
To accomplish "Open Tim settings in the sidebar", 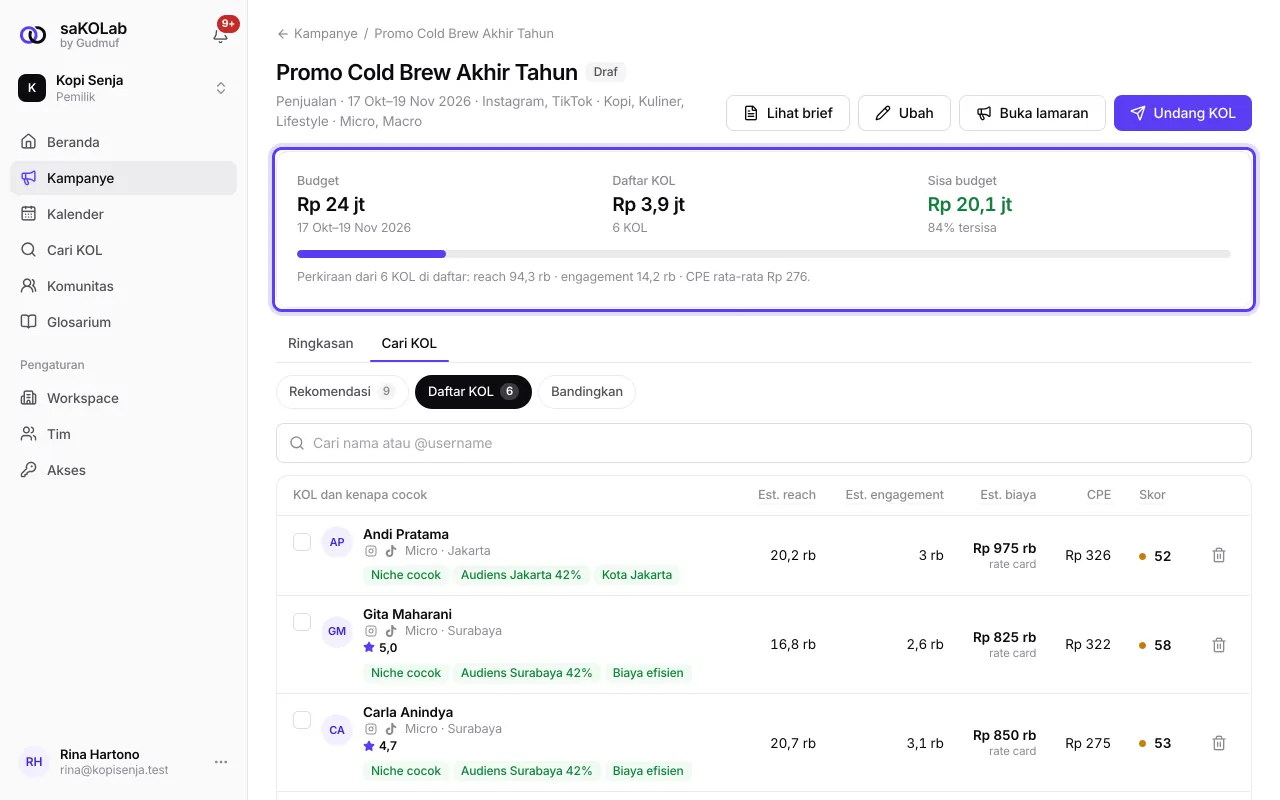I will point(124,434).
